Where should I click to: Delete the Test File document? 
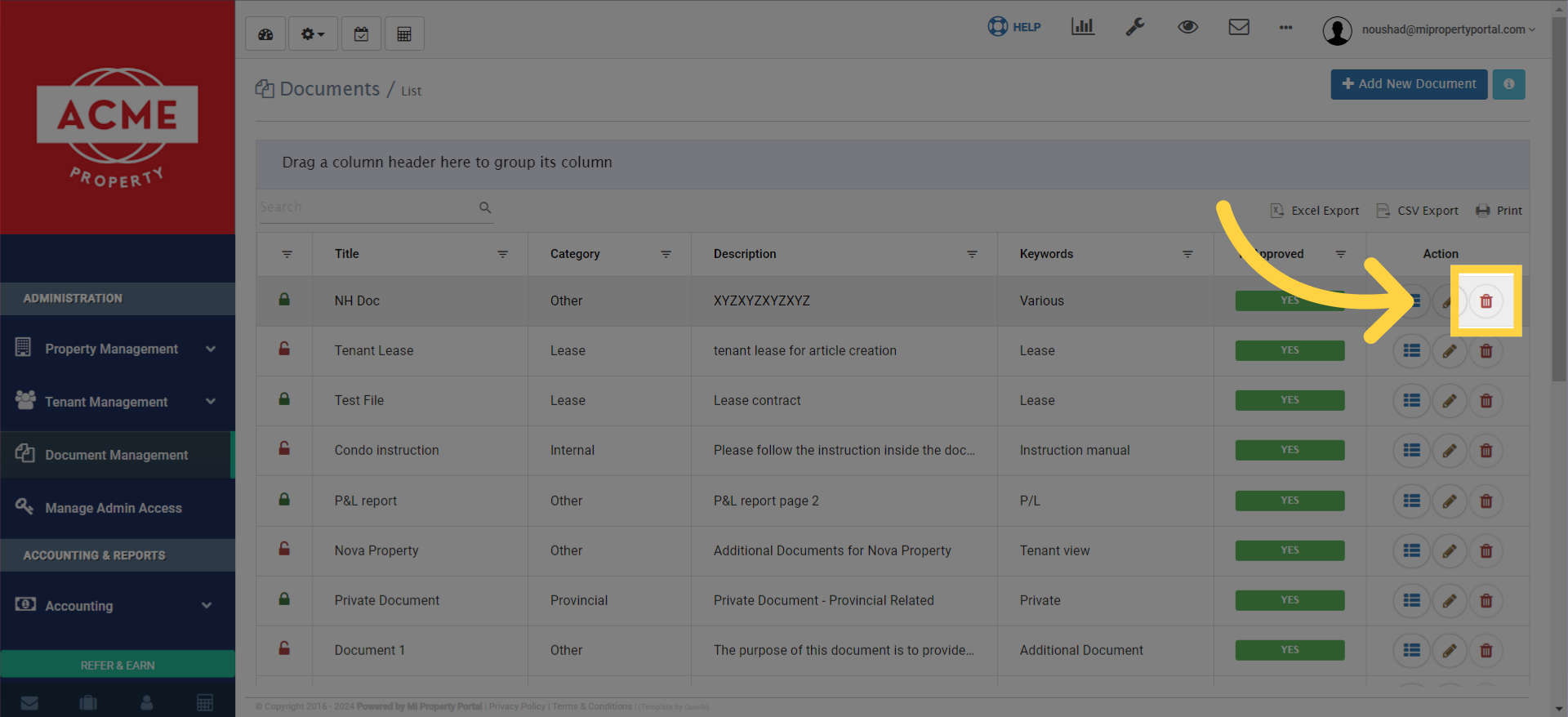[x=1486, y=401]
